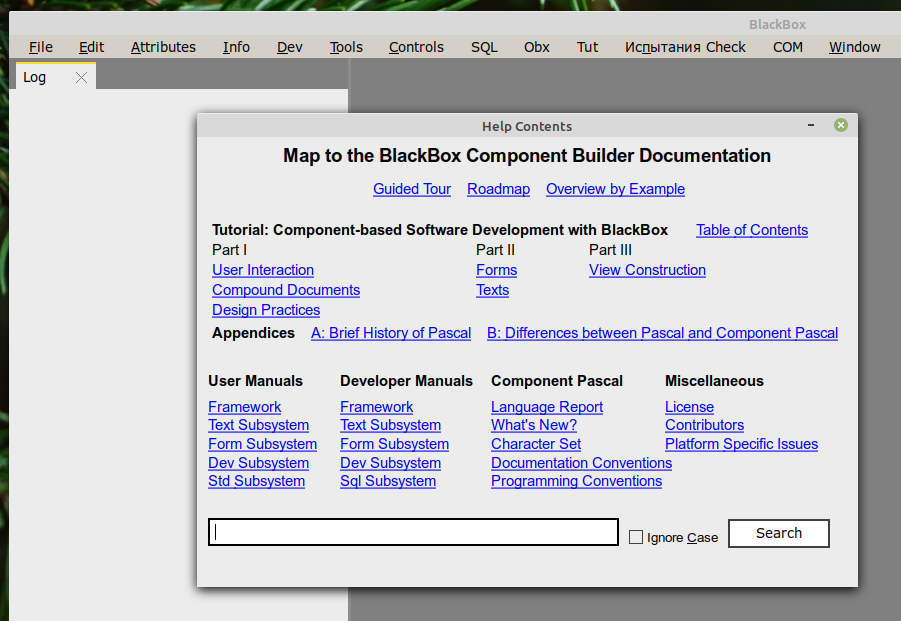Enable the Ignore Case checkbox
901x621 pixels.
(636, 537)
